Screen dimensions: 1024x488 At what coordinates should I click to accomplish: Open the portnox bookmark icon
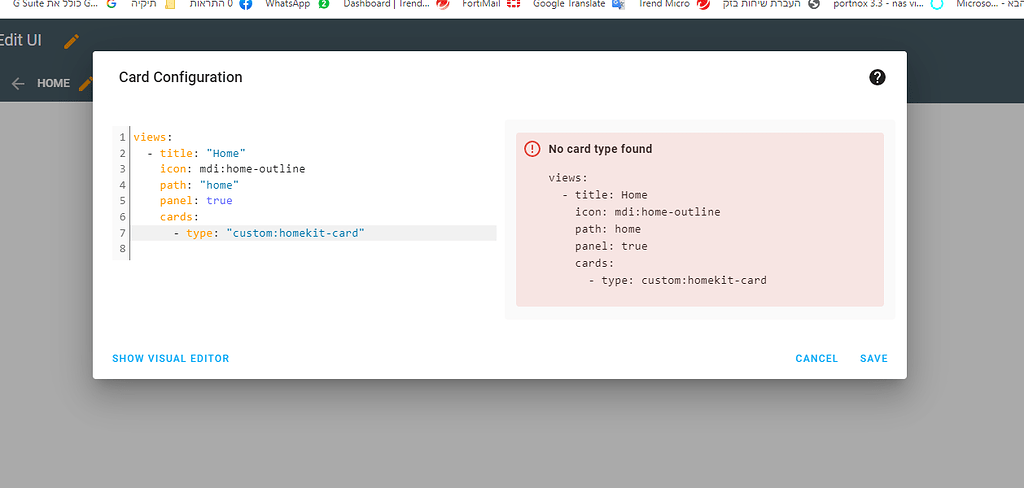click(937, 5)
